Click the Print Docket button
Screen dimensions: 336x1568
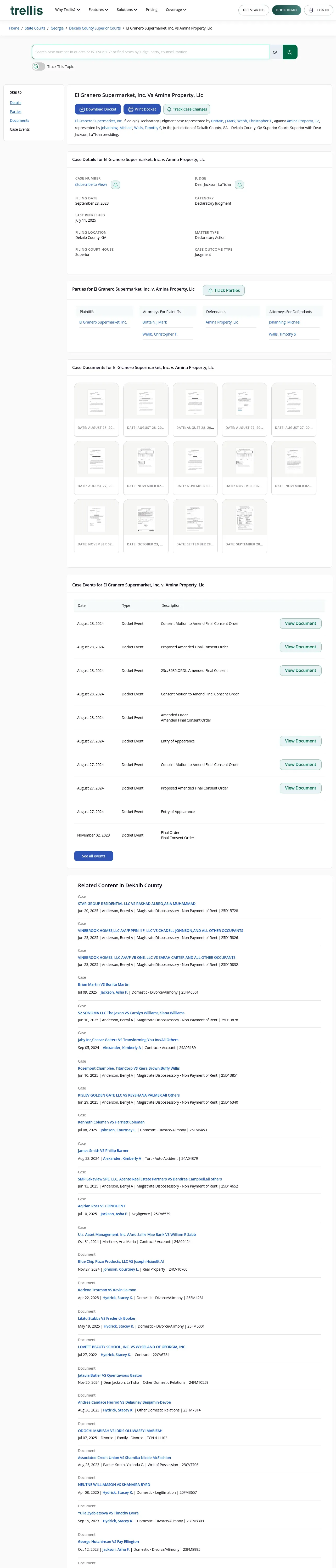[x=142, y=109]
